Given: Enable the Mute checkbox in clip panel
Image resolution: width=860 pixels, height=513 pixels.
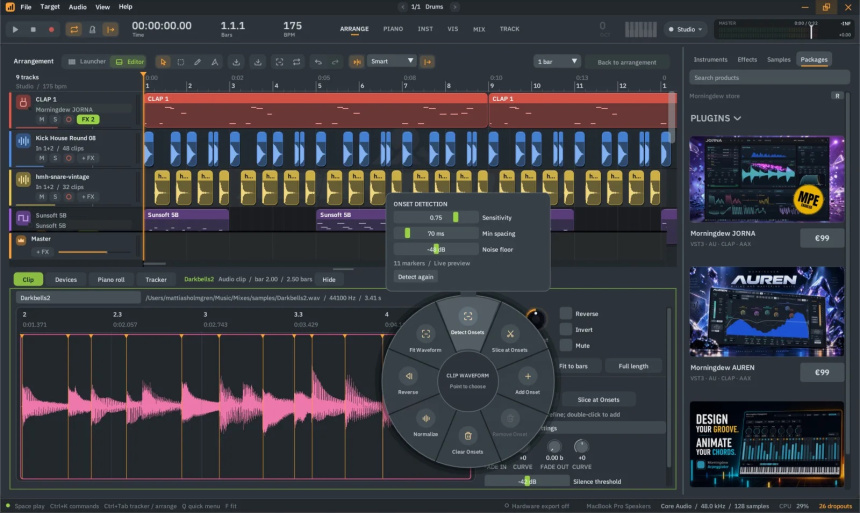Looking at the screenshot, I should tap(565, 345).
